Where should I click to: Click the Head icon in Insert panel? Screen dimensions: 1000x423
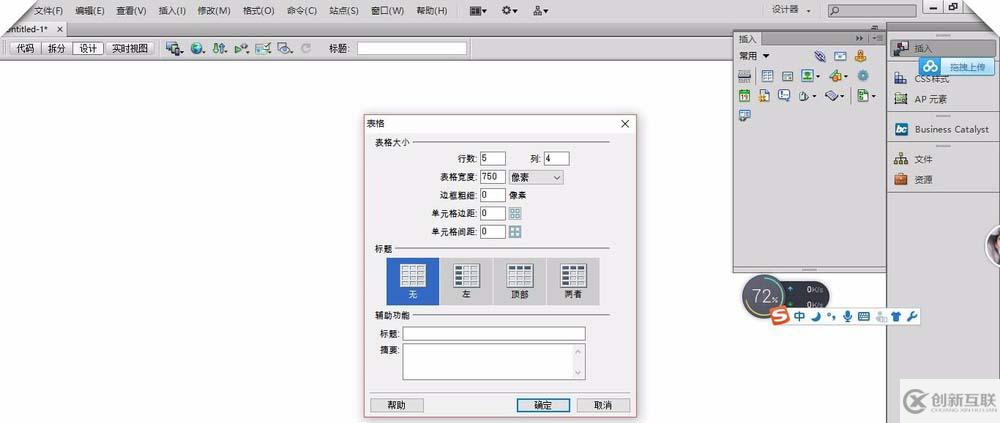807,96
